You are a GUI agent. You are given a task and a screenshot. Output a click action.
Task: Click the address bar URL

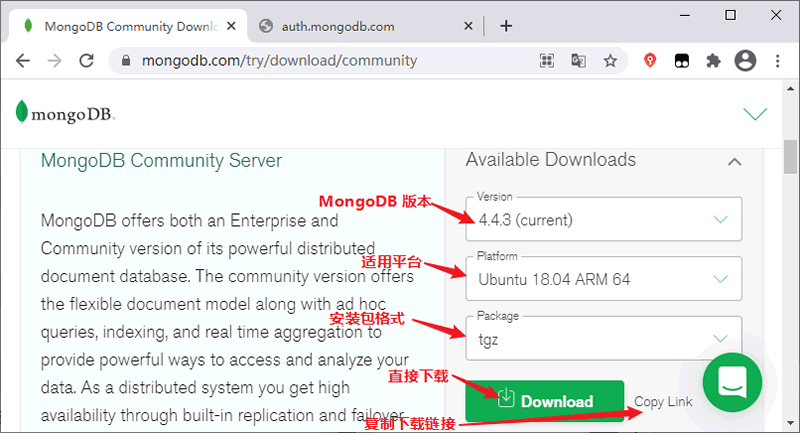[279, 61]
